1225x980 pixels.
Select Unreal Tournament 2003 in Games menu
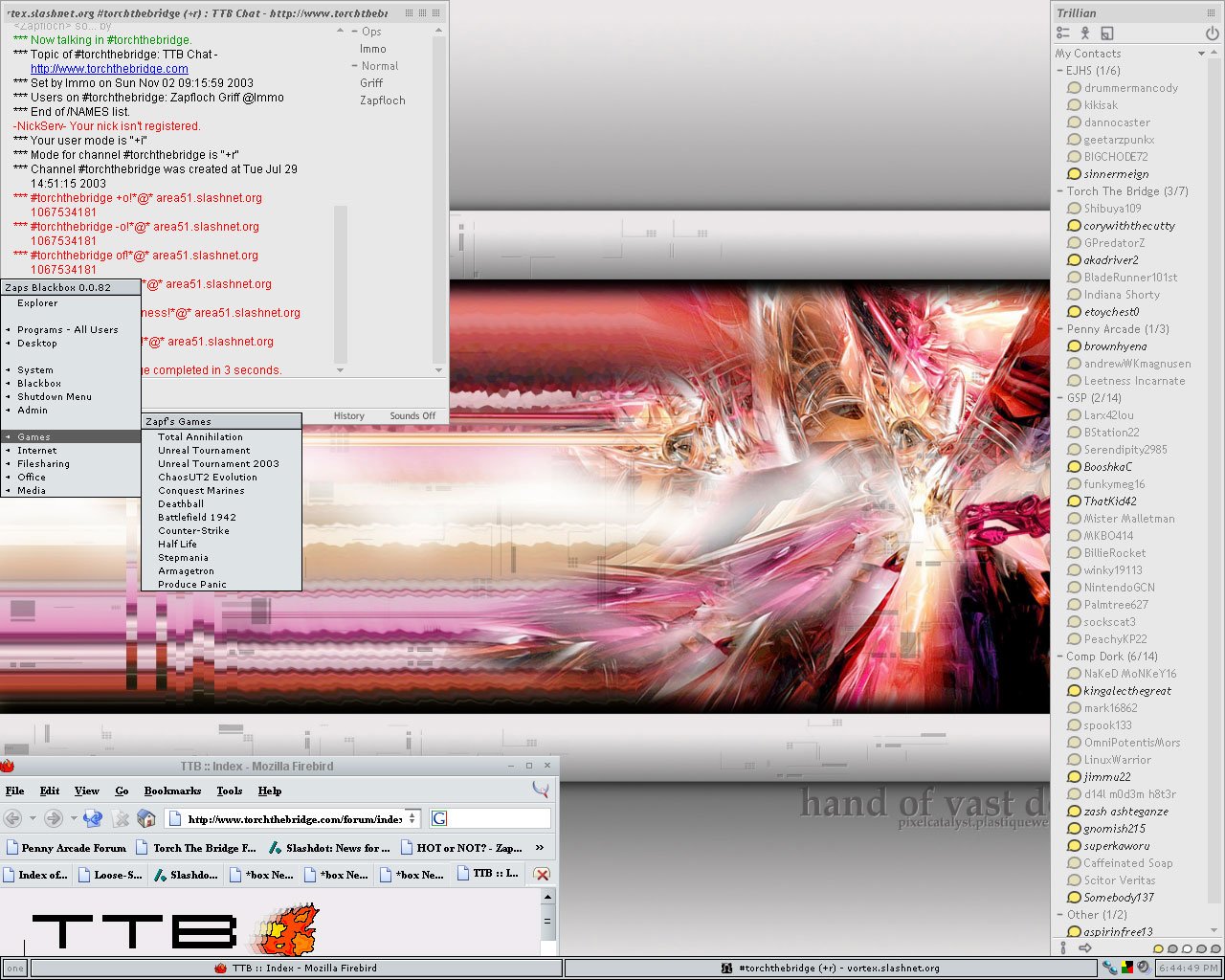(x=221, y=463)
